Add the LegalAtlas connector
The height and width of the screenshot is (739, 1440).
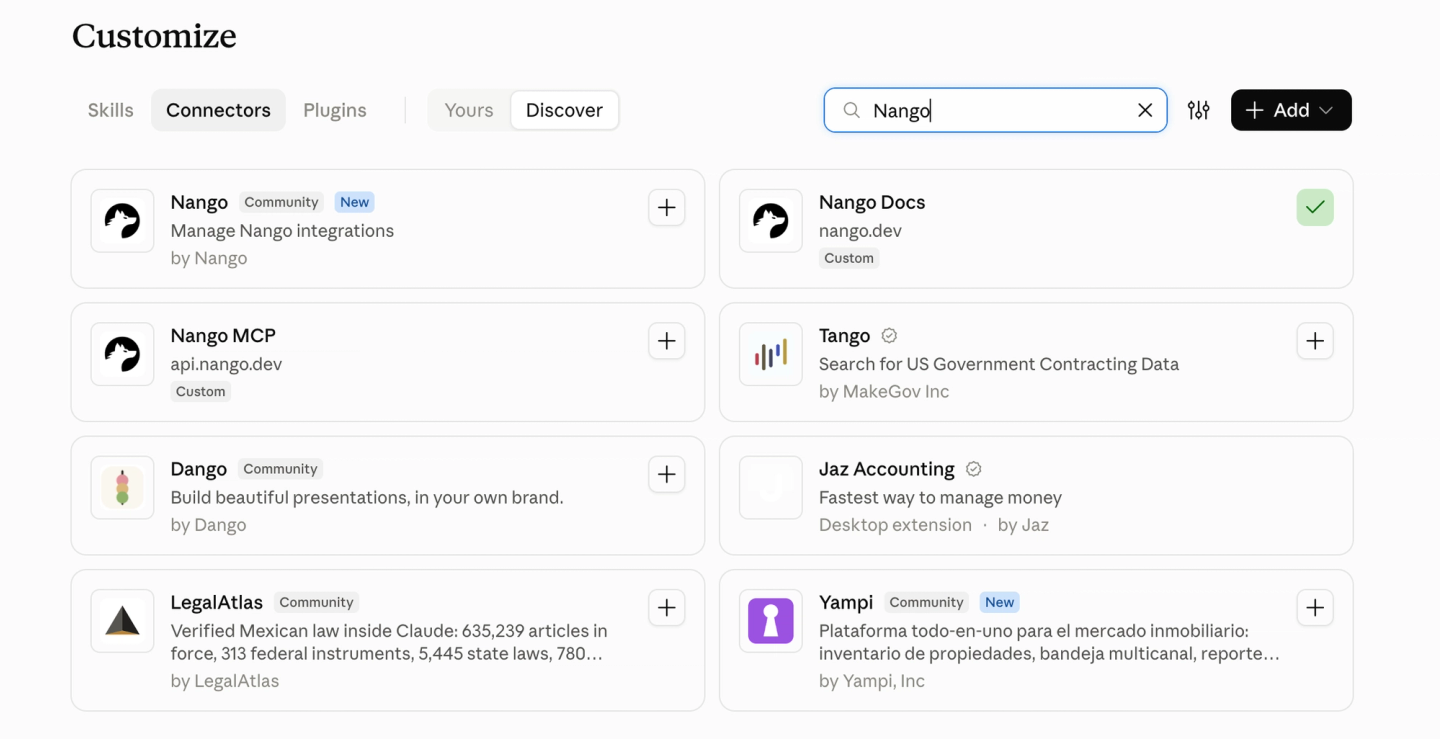pyautogui.click(x=667, y=608)
